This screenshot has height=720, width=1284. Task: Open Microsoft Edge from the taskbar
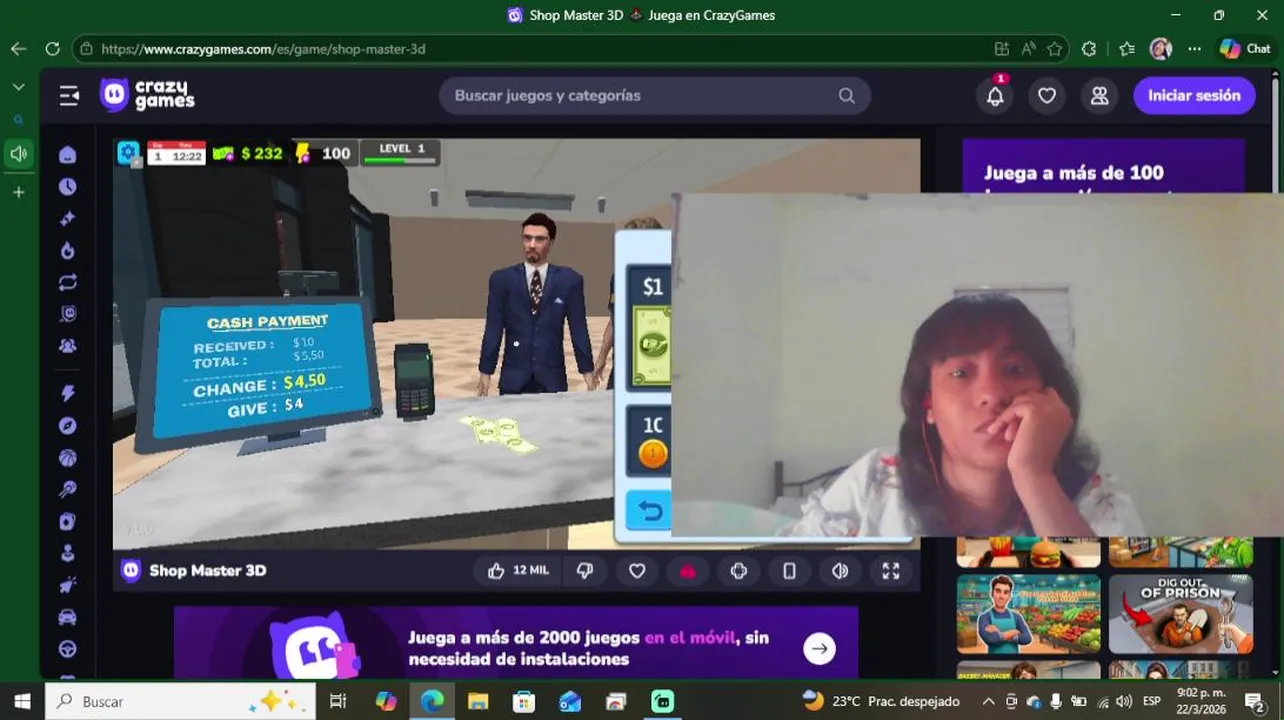(432, 702)
